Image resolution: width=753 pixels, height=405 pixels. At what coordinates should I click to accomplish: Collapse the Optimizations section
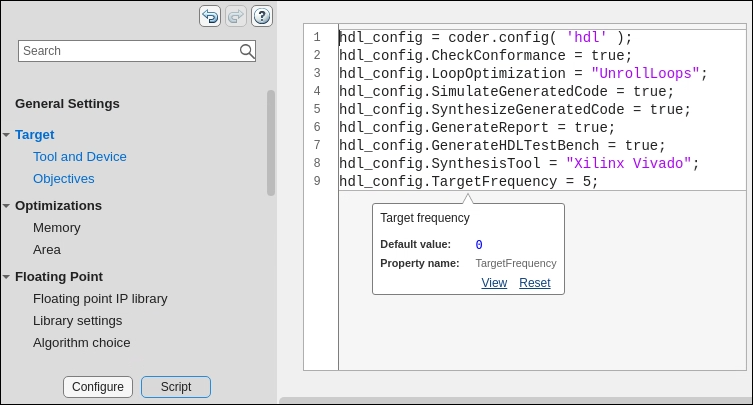pyautogui.click(x=6, y=206)
